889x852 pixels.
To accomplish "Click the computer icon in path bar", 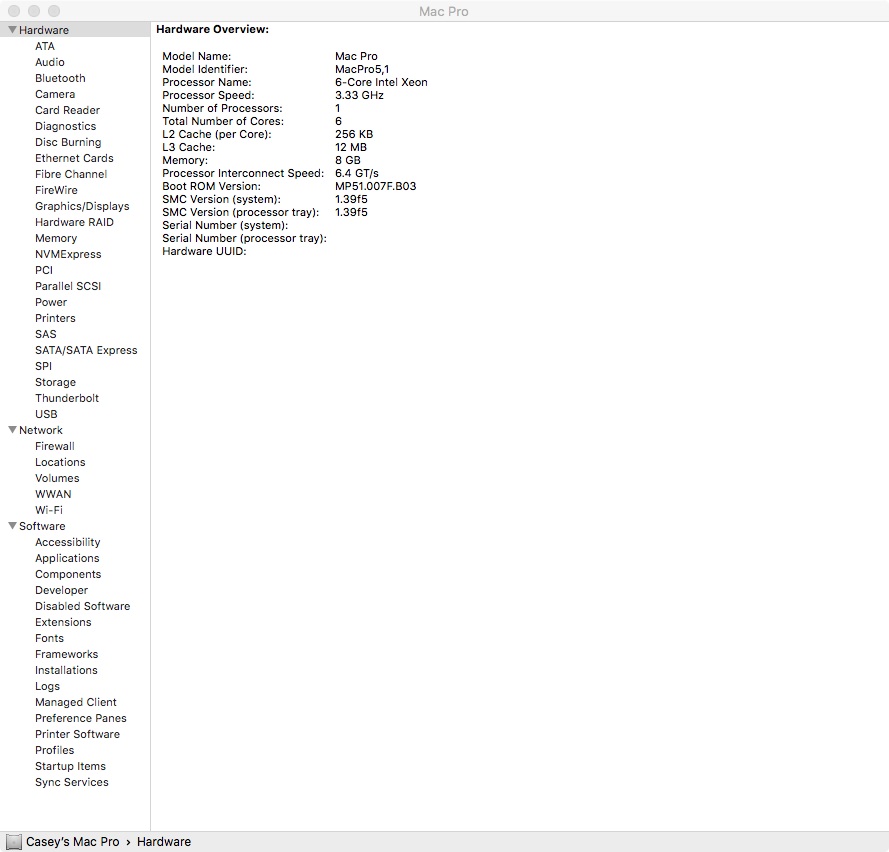I will click(14, 842).
